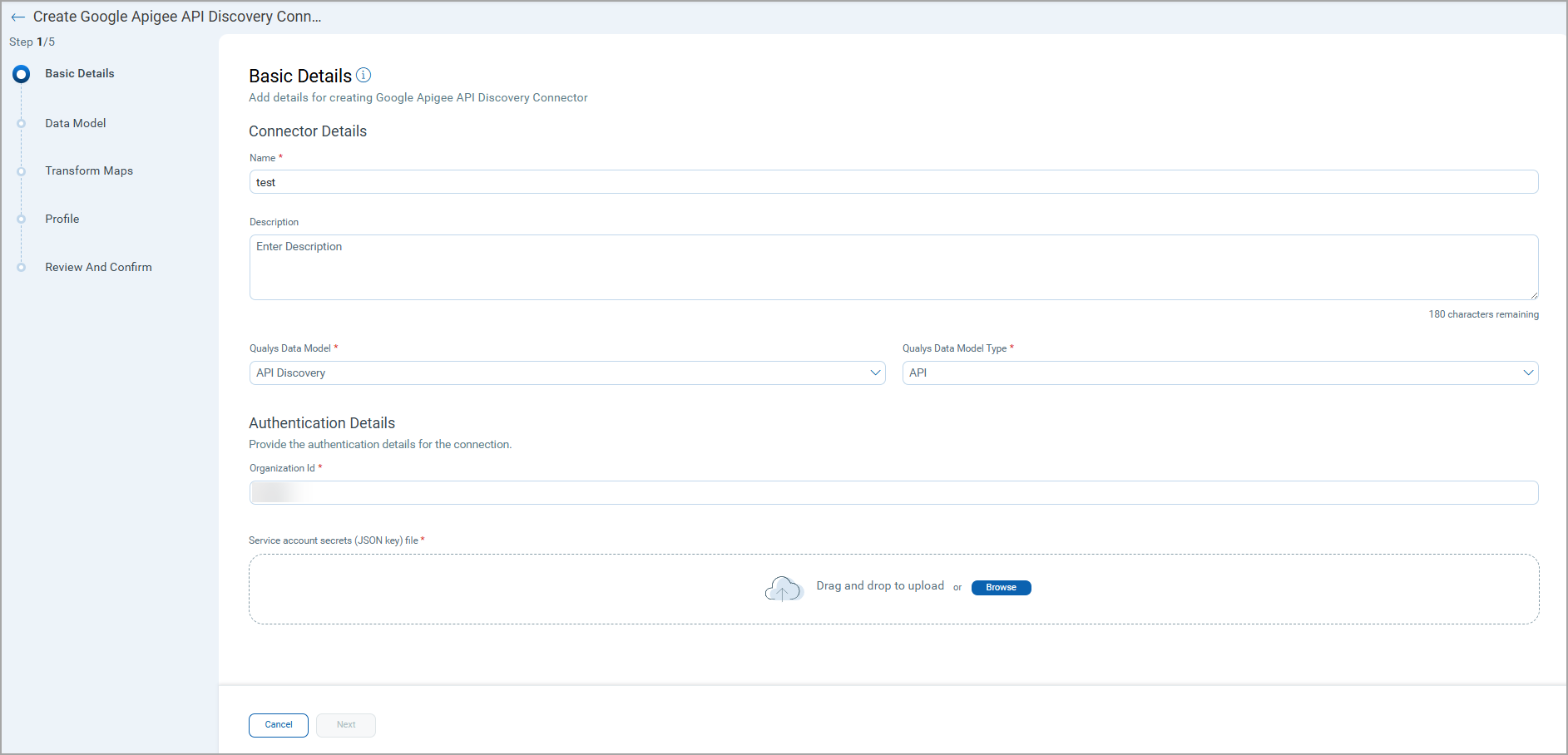Click the Data Model step dot
The width and height of the screenshot is (1568, 755).
pyautogui.click(x=22, y=124)
